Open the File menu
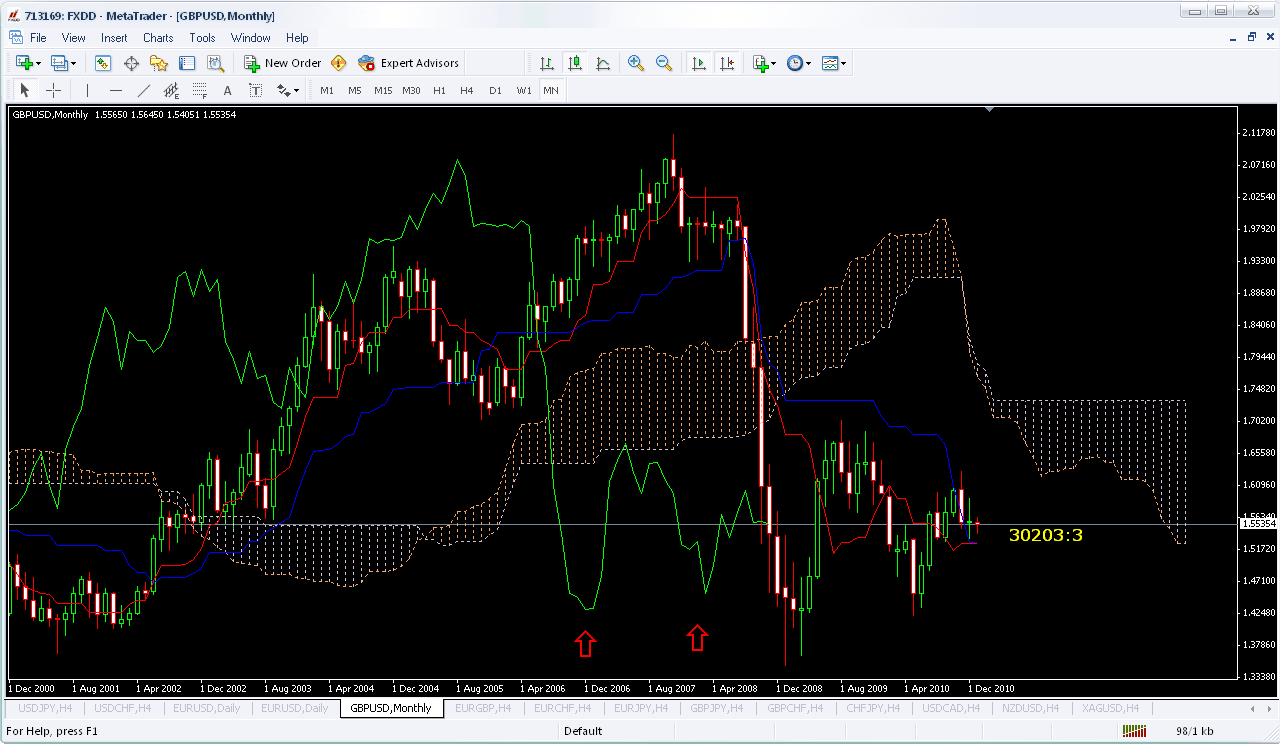 tap(38, 38)
